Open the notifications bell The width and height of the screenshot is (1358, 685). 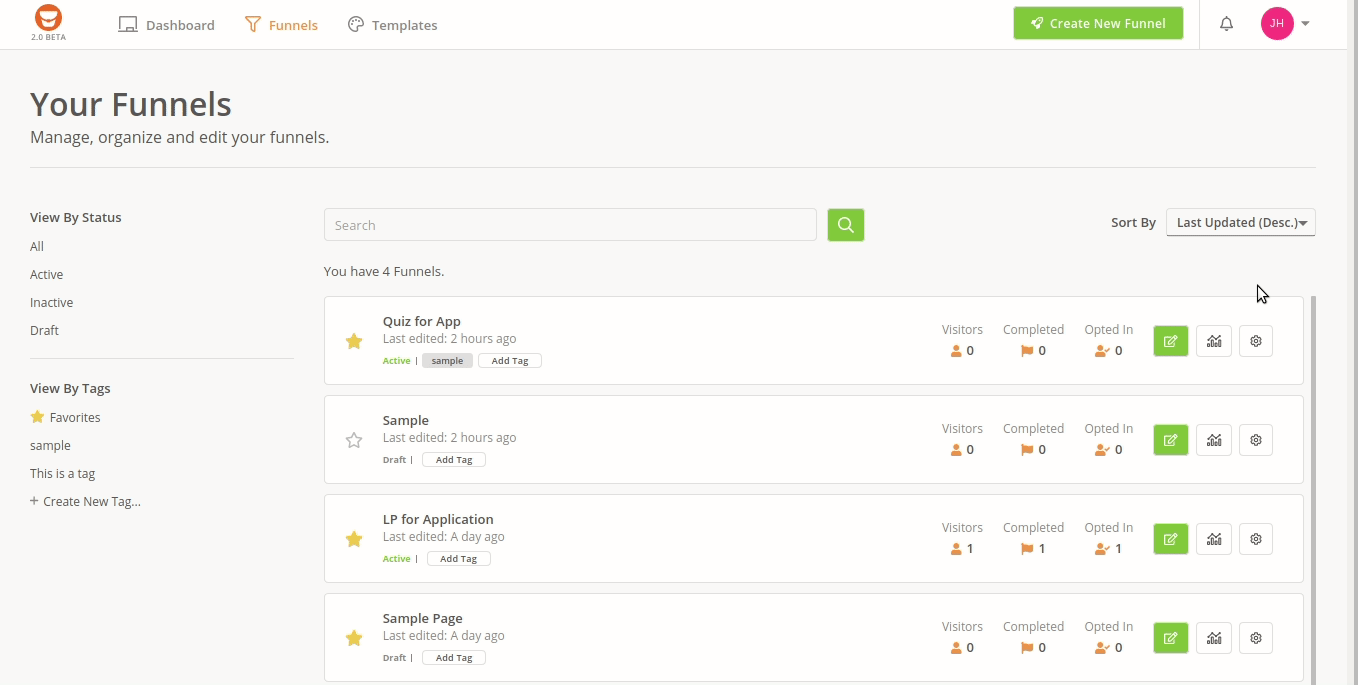(x=1227, y=24)
